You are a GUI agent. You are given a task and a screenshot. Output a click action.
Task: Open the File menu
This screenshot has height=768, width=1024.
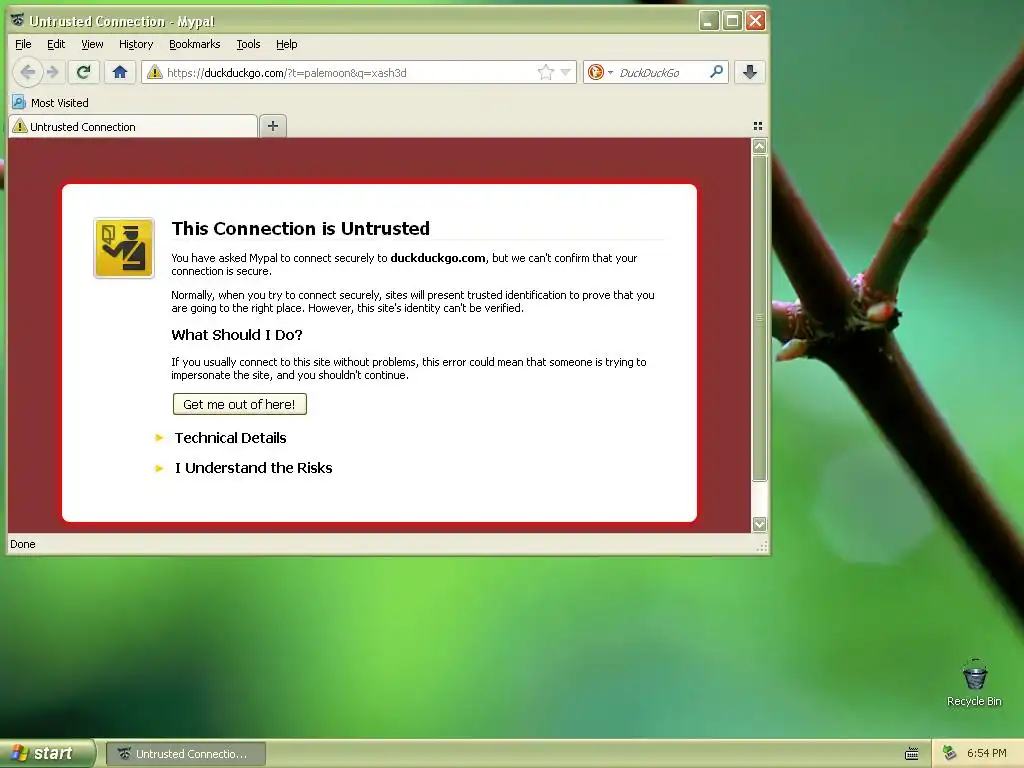[23, 44]
